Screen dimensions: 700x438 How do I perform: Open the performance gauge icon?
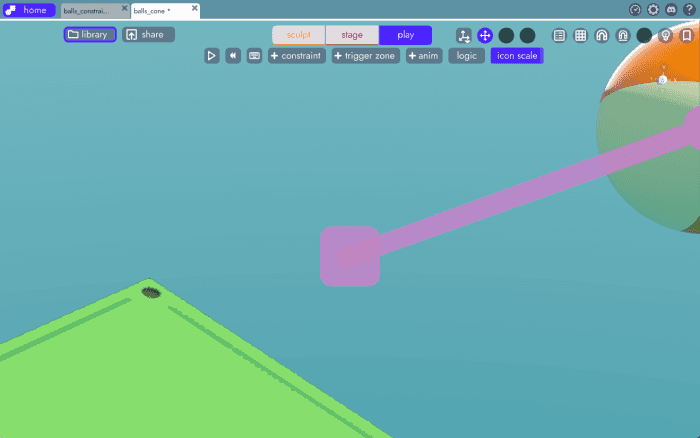point(635,9)
